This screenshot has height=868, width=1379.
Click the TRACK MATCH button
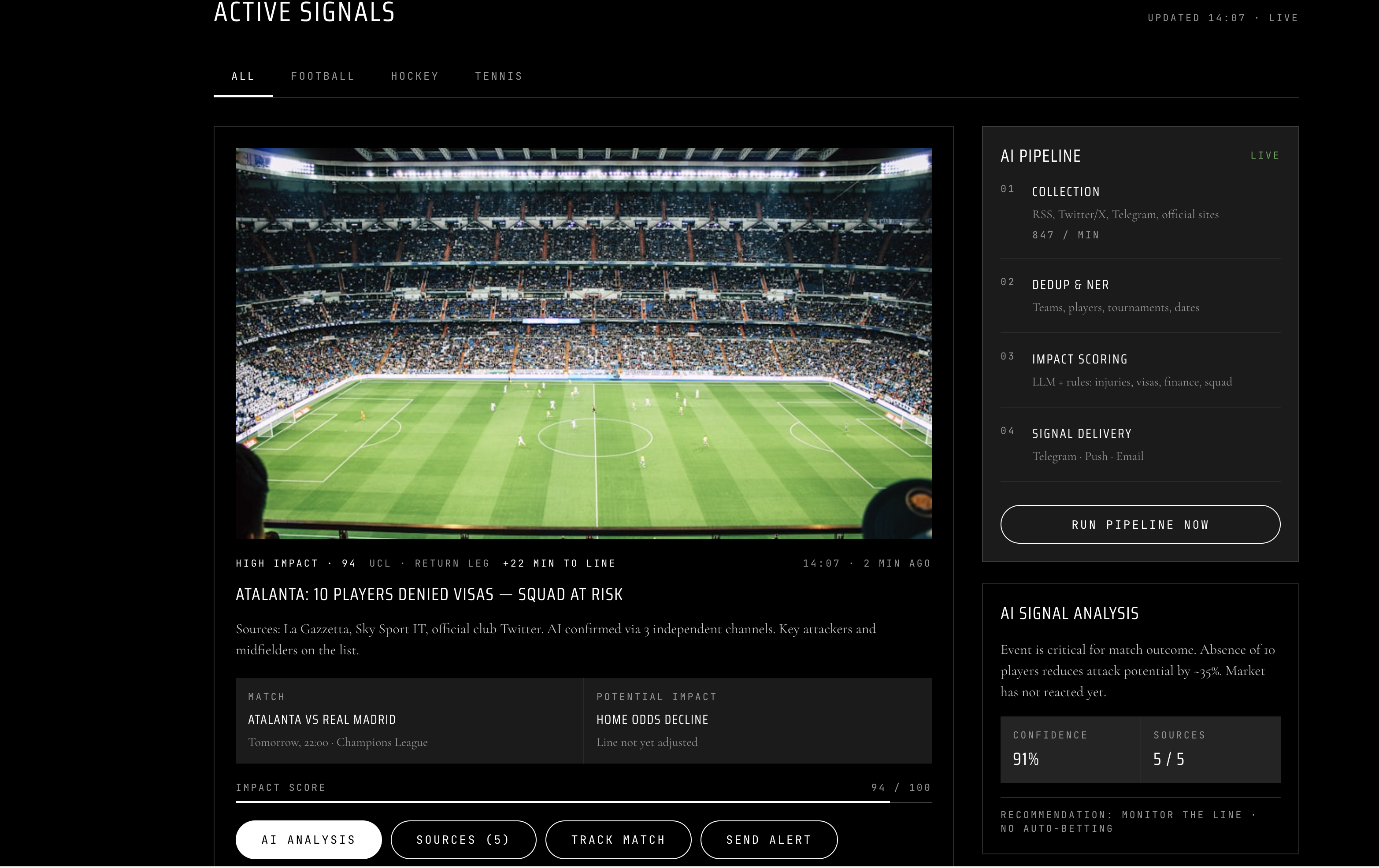click(619, 839)
